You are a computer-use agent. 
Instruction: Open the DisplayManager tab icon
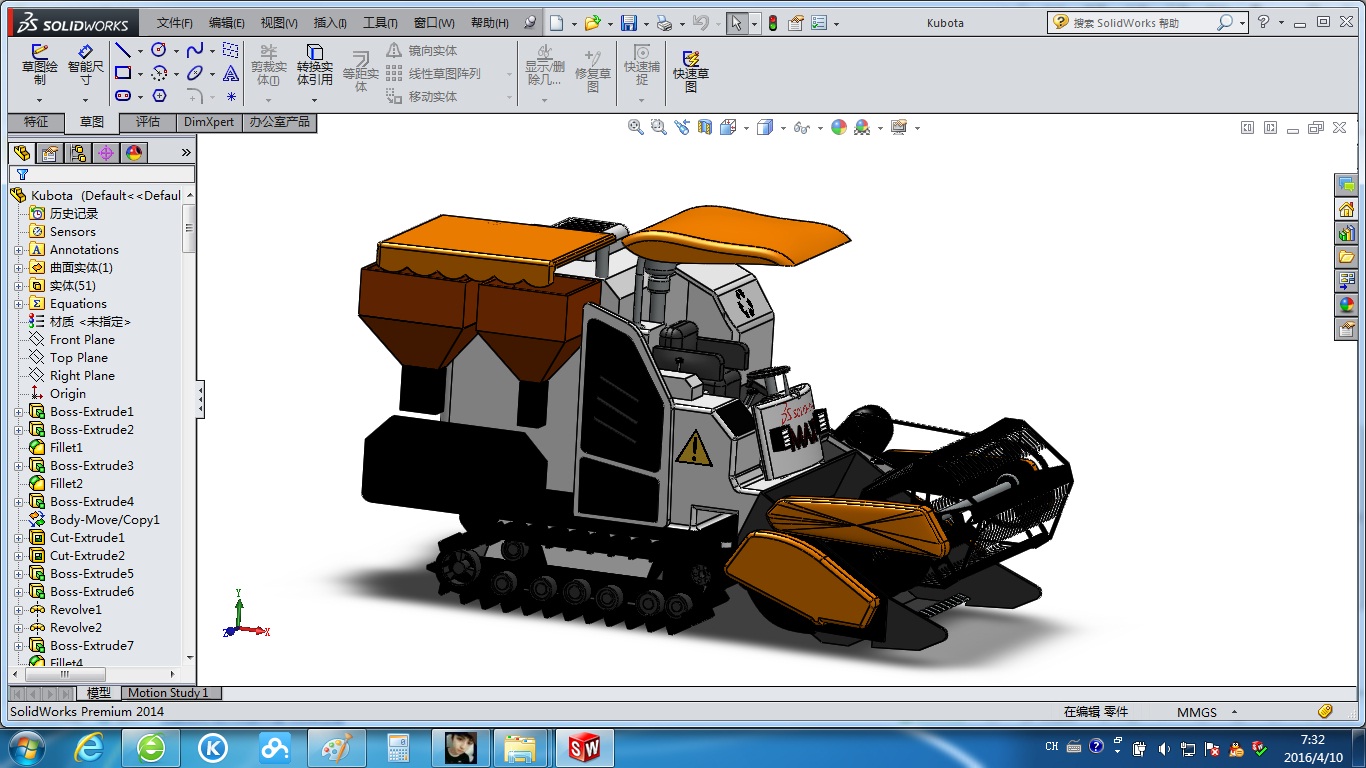tap(134, 153)
